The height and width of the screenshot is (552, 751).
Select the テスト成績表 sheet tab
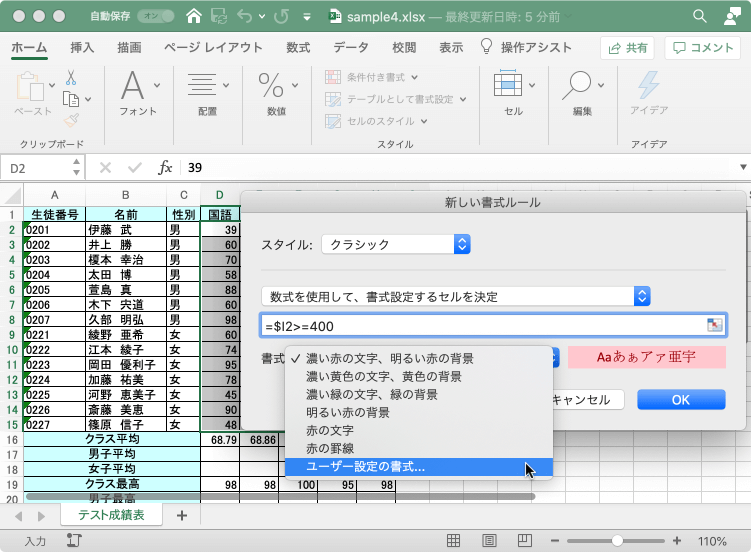(x=111, y=515)
